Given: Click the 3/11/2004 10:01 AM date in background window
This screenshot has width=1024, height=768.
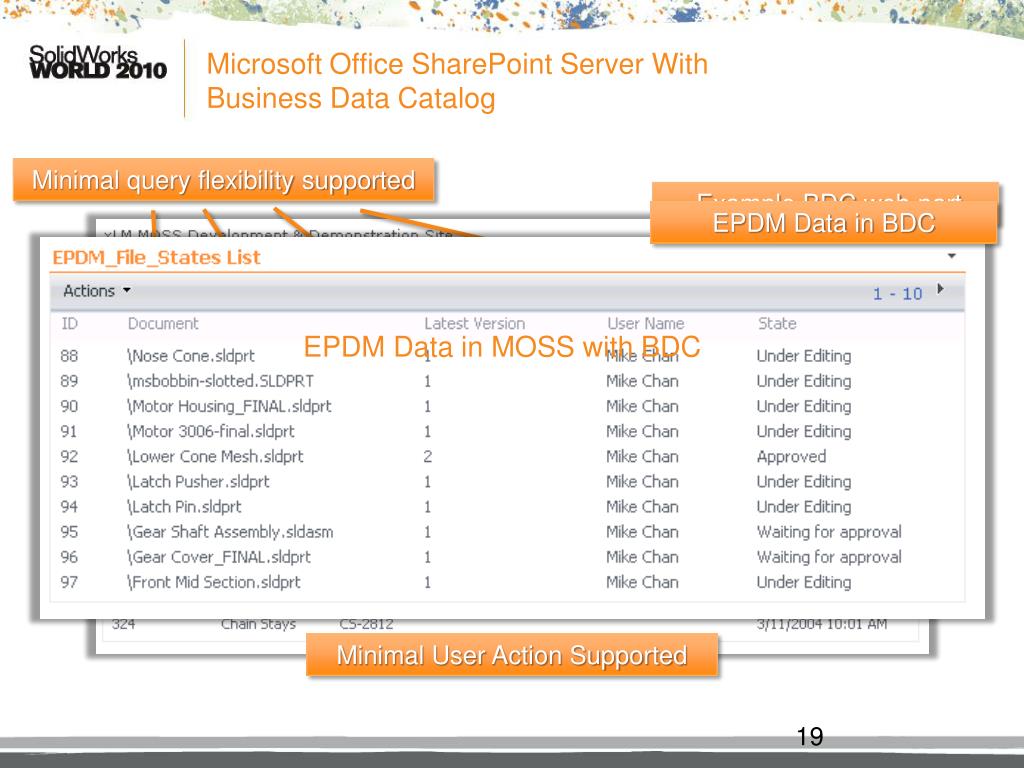Looking at the screenshot, I should (822, 625).
